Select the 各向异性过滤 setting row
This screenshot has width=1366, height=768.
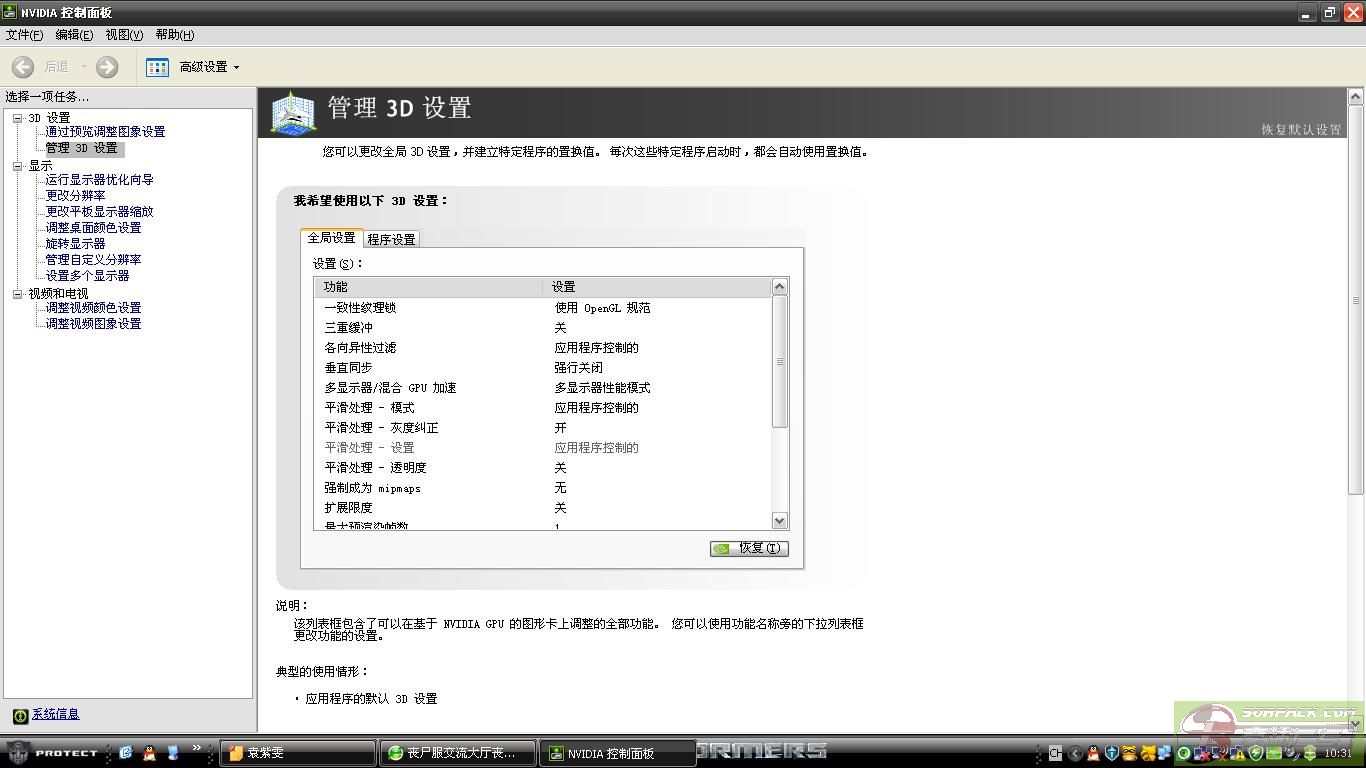click(x=543, y=348)
